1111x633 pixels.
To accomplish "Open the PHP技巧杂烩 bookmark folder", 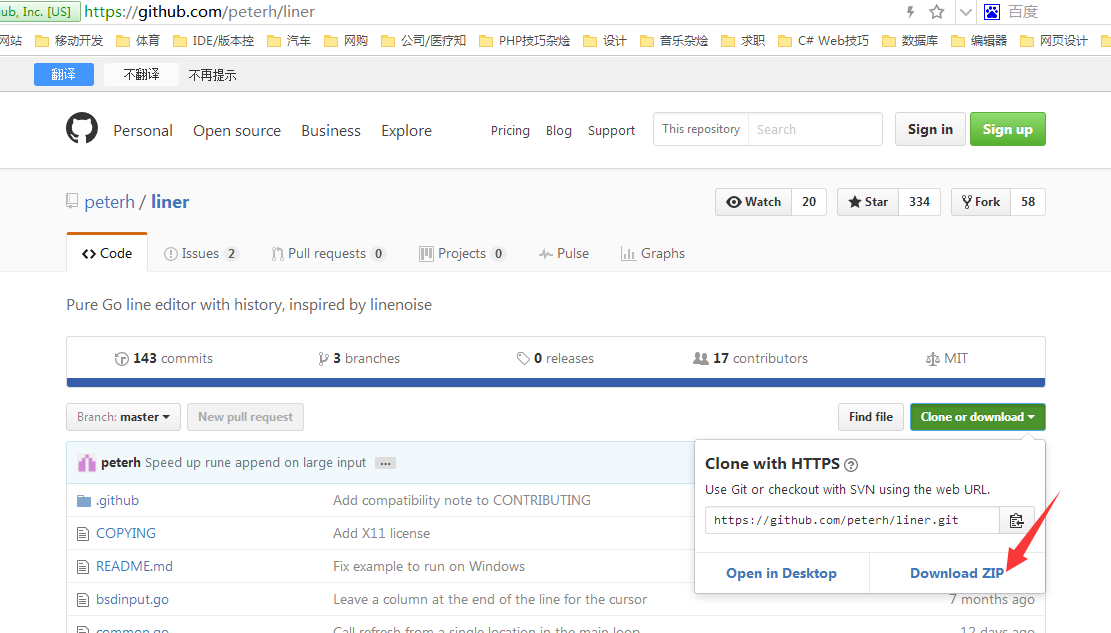I will (x=525, y=40).
